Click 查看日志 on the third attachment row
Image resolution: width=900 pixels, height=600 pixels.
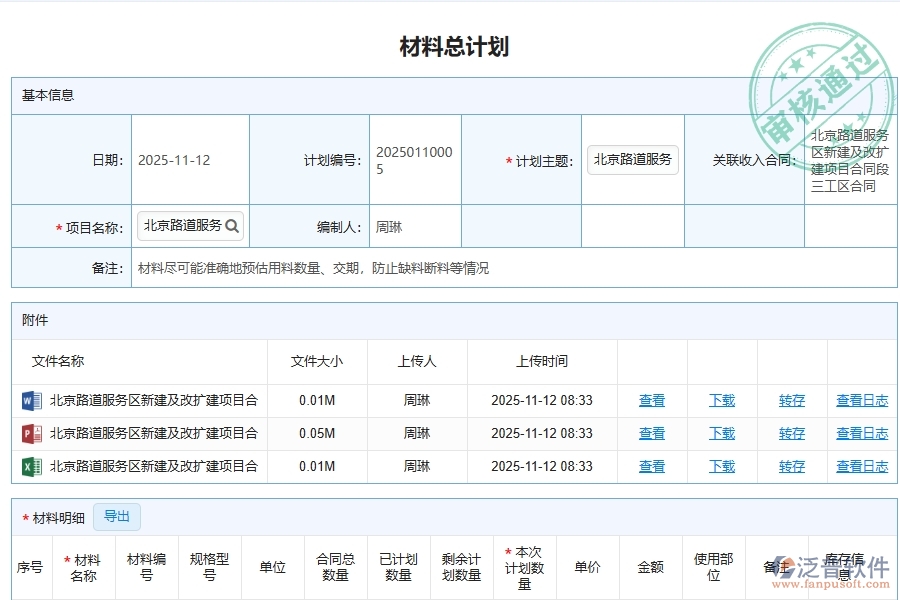coord(862,466)
